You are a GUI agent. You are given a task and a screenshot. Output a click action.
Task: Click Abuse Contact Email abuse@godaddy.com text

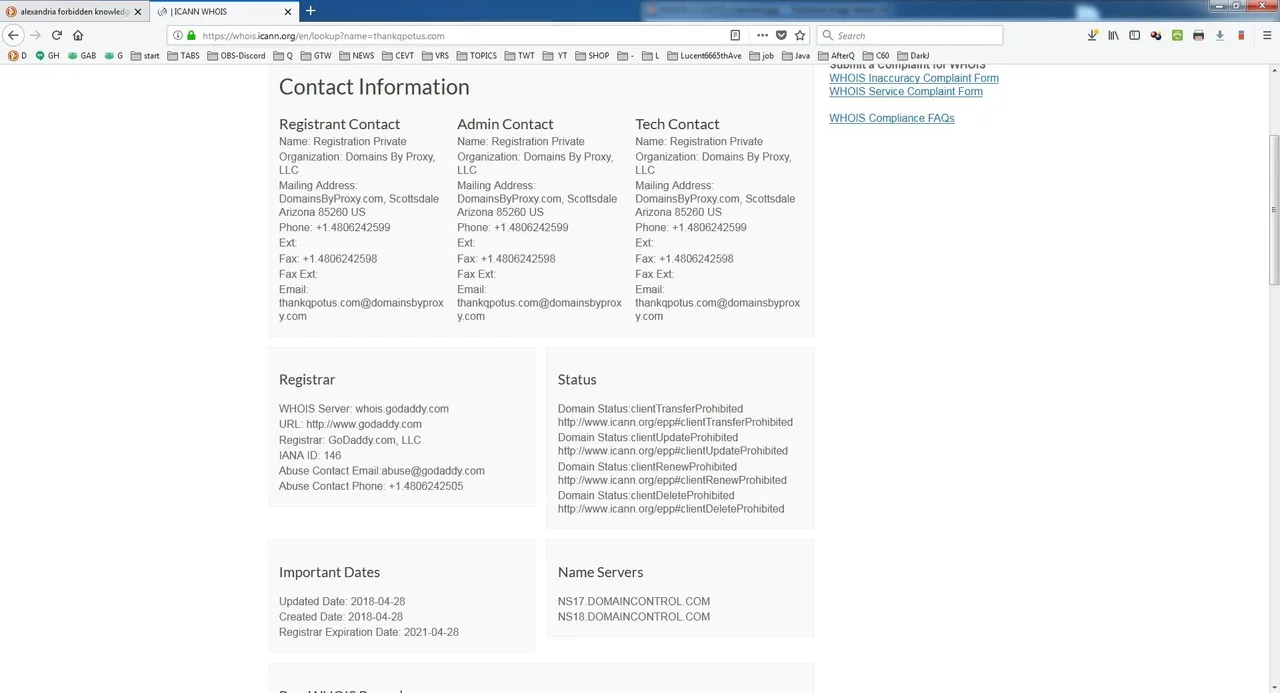coord(382,470)
